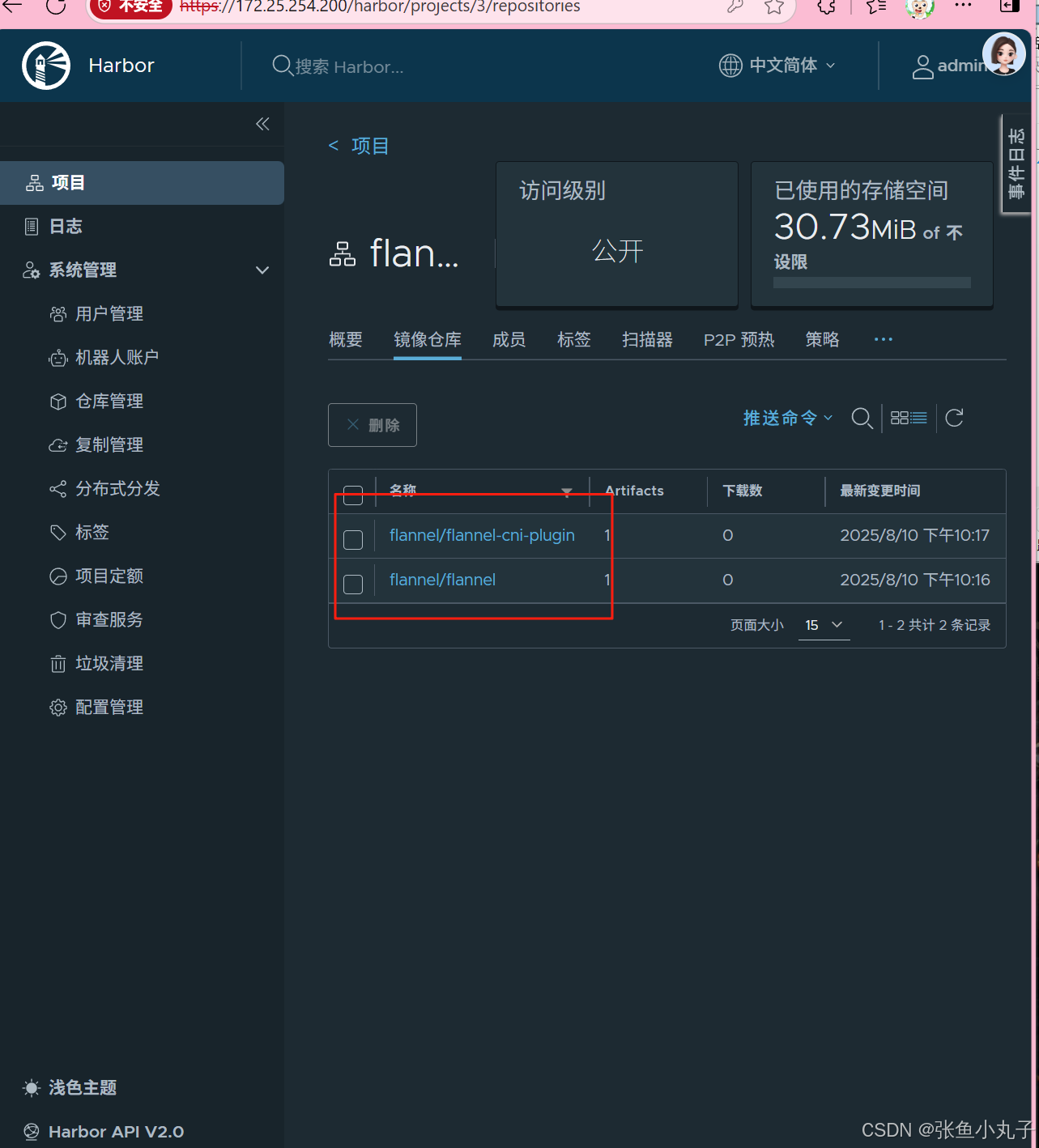Open the 中文简体 language dropdown
Image resolution: width=1039 pixels, height=1148 pixels.
(x=792, y=66)
